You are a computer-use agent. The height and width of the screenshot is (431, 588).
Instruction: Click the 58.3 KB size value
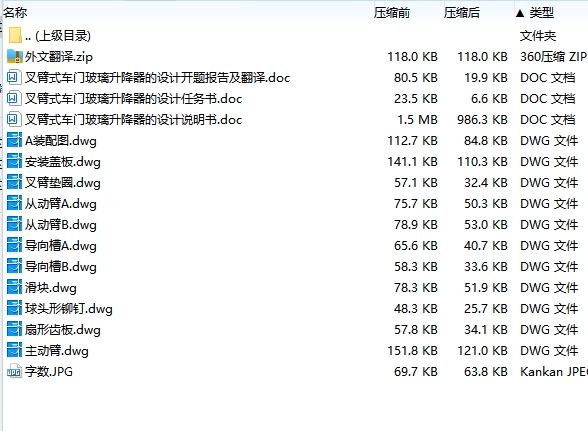click(x=416, y=266)
